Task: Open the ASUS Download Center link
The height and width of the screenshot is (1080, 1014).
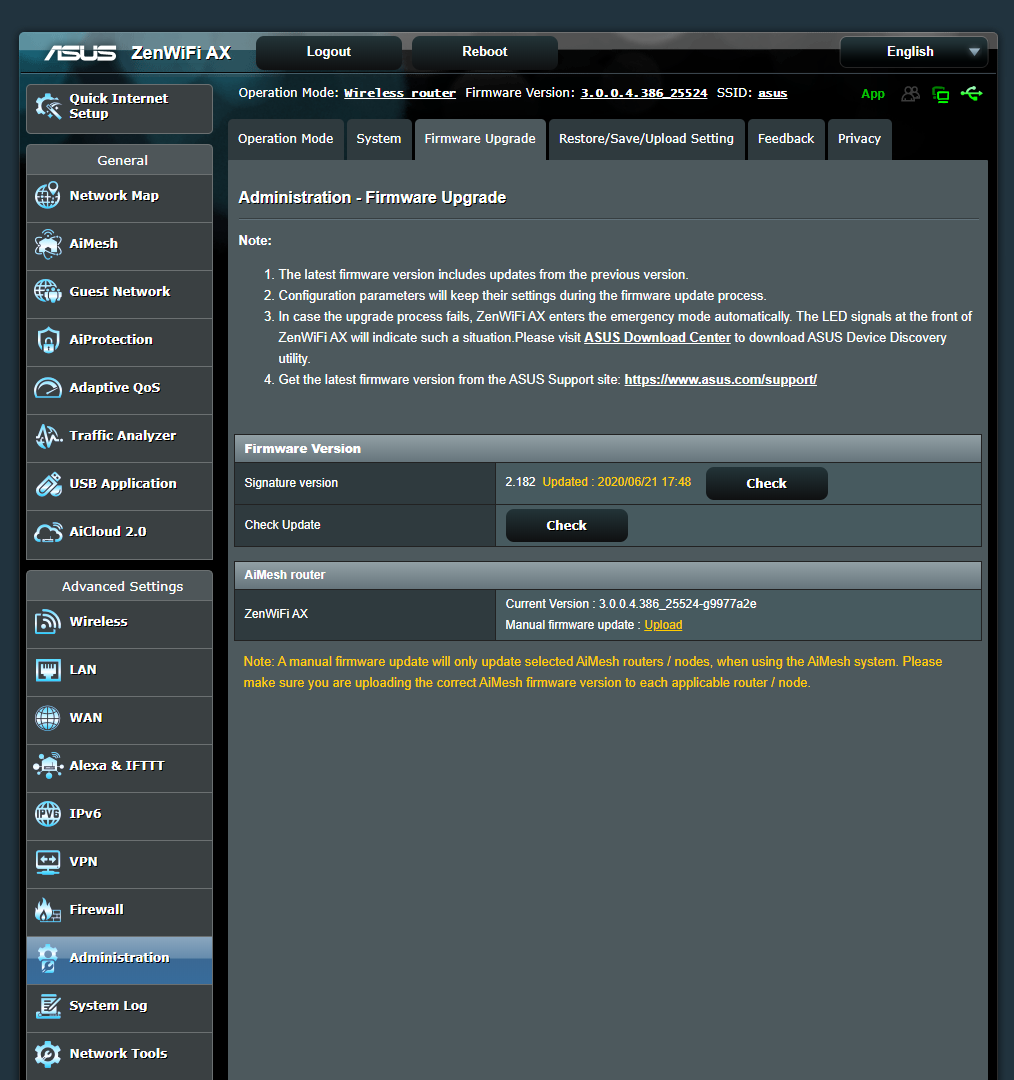Action: click(657, 338)
